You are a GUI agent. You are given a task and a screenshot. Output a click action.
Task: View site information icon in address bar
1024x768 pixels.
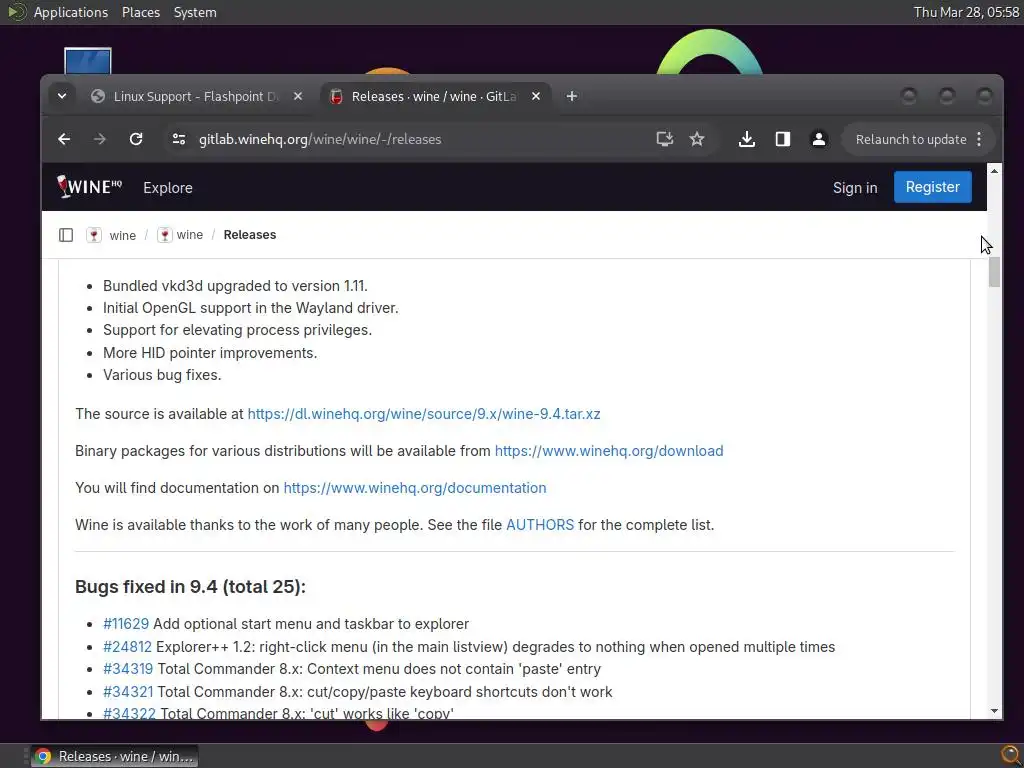[179, 139]
